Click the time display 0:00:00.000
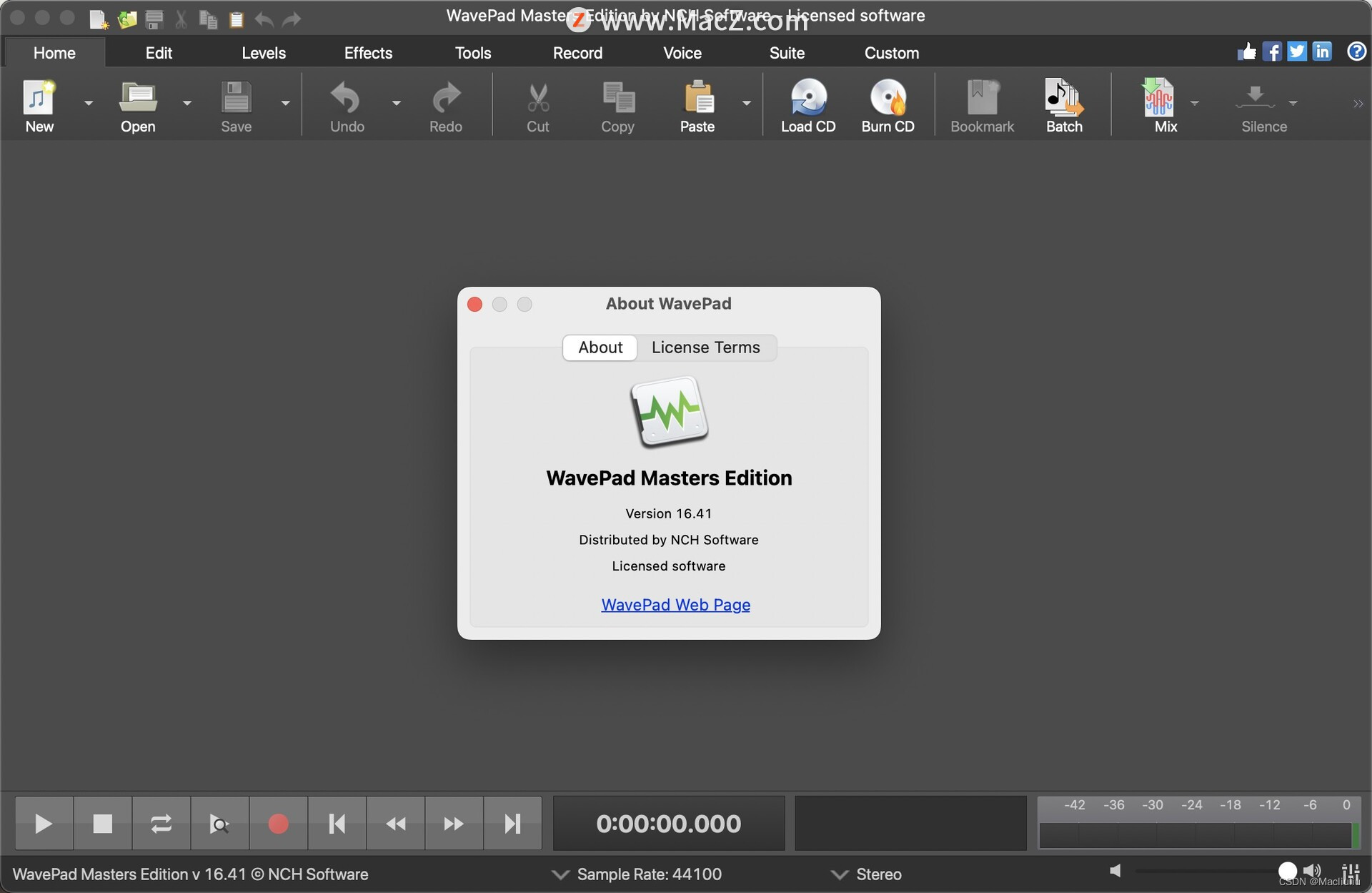 pyautogui.click(x=669, y=824)
